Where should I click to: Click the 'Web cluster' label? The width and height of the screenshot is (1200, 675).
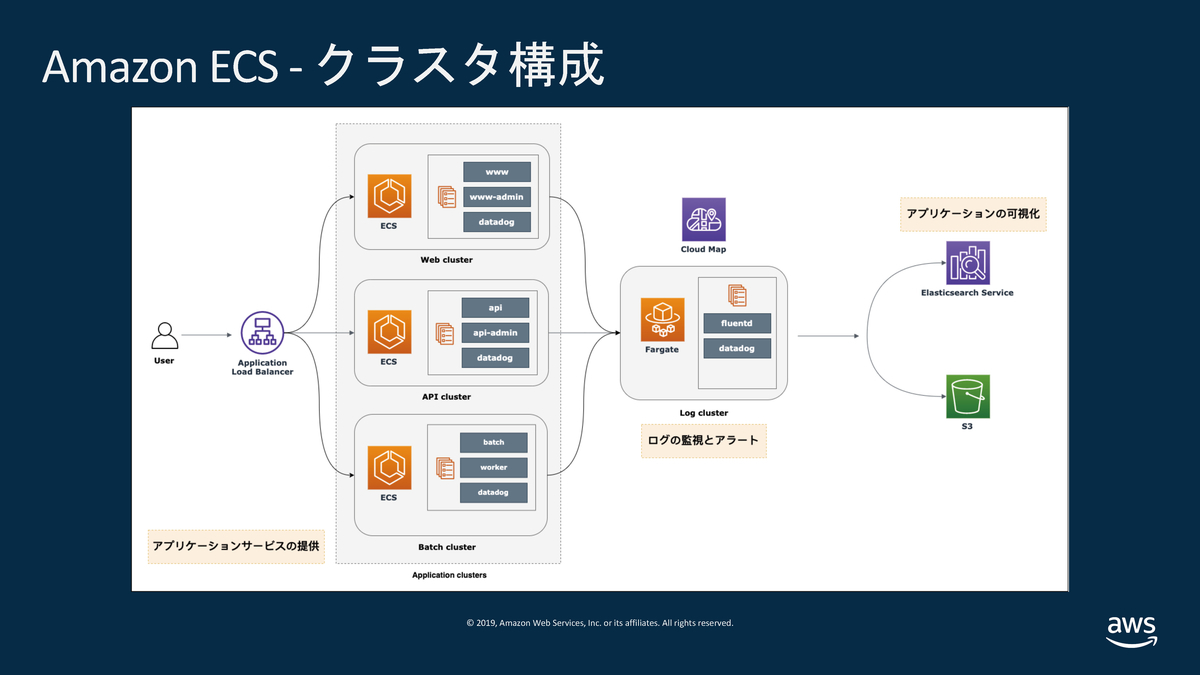(x=446, y=260)
